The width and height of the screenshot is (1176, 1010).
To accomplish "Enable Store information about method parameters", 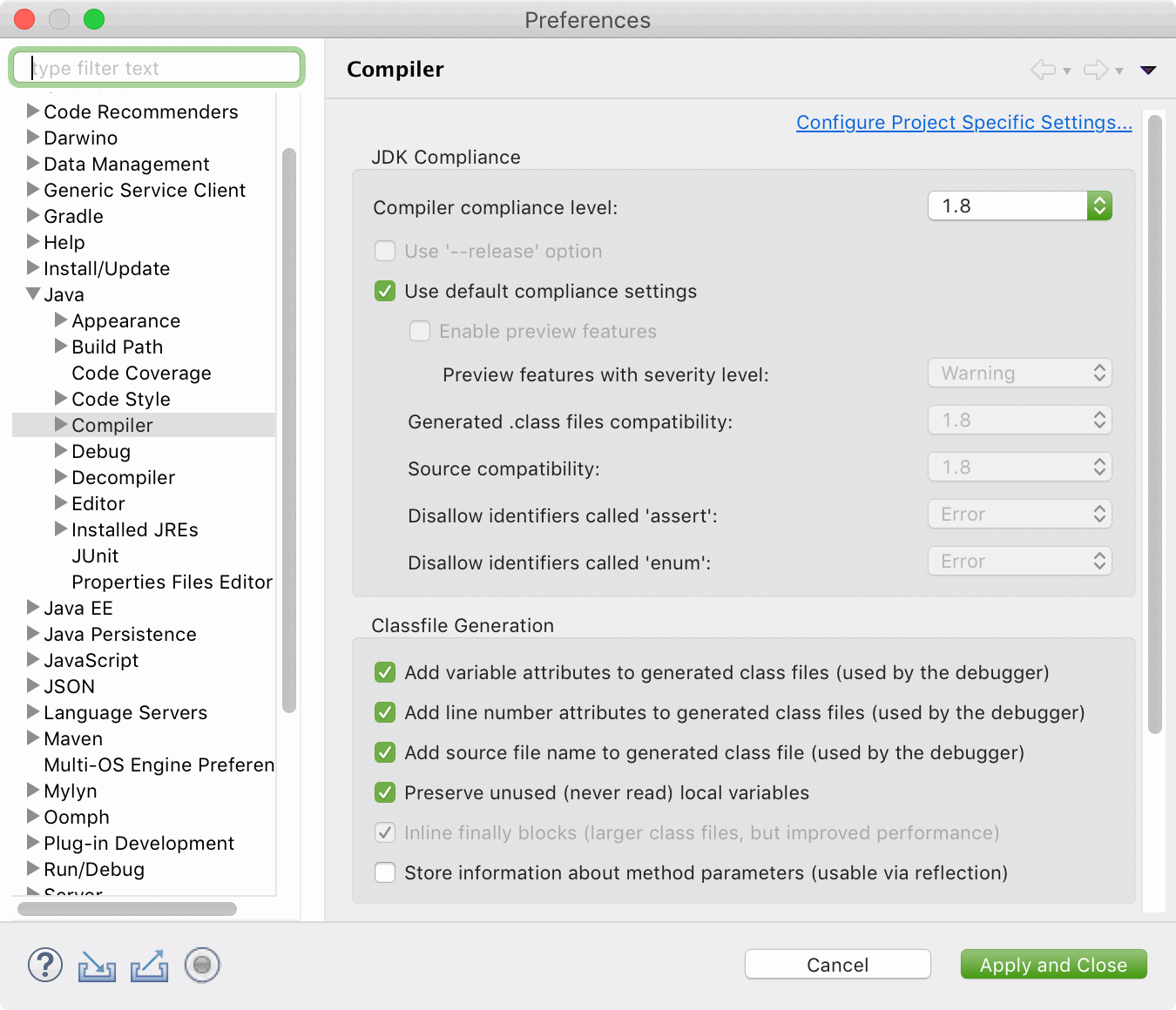I will tap(385, 872).
